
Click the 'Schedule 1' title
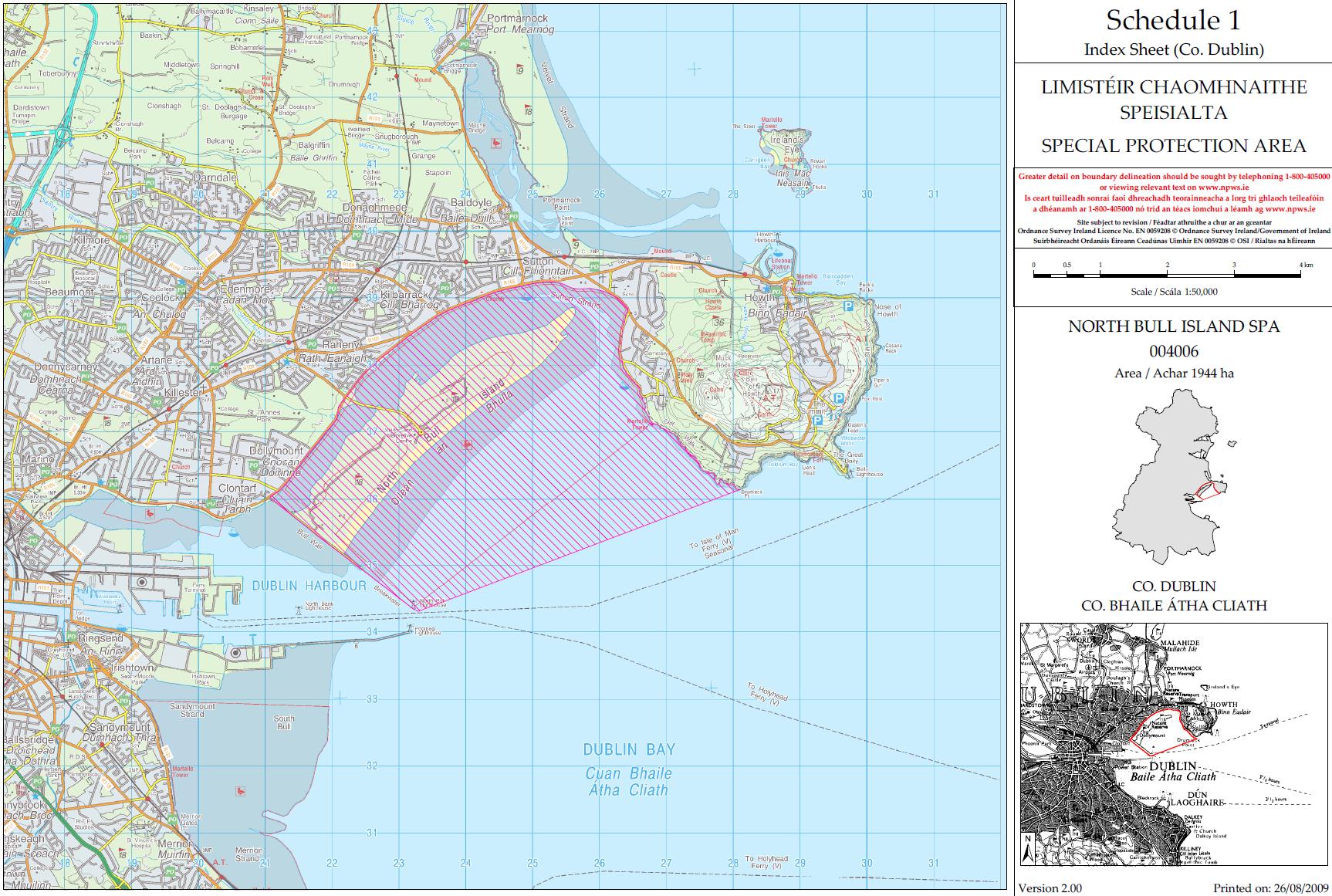pyautogui.click(x=1173, y=20)
